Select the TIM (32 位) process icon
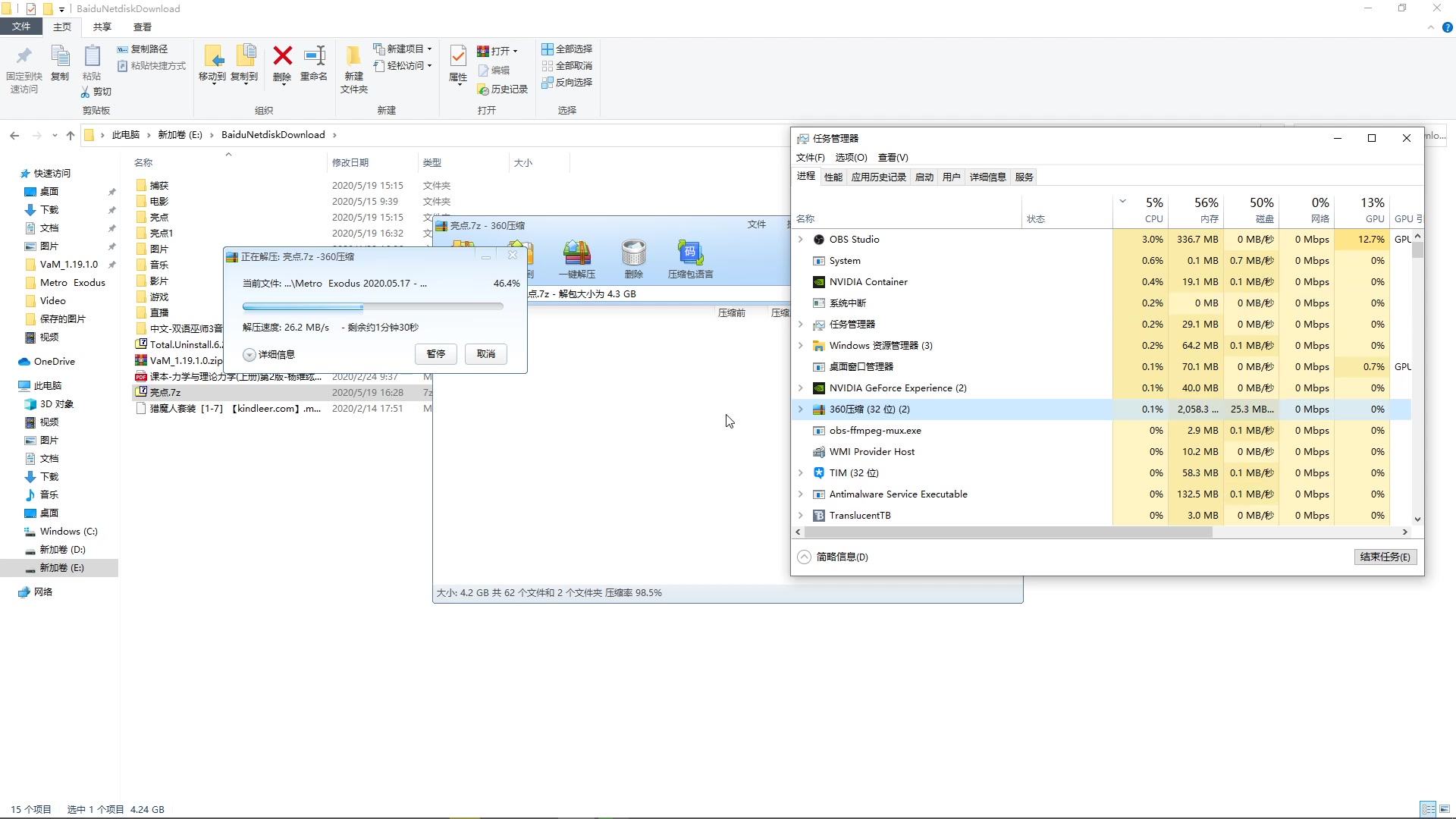The width and height of the screenshot is (1456, 819). tap(819, 473)
